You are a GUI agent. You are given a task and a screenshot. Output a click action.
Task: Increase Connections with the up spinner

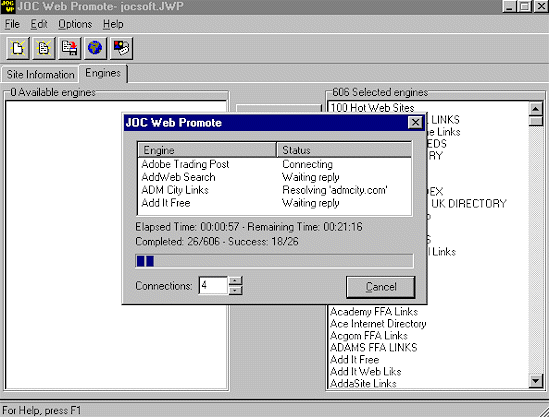235,281
